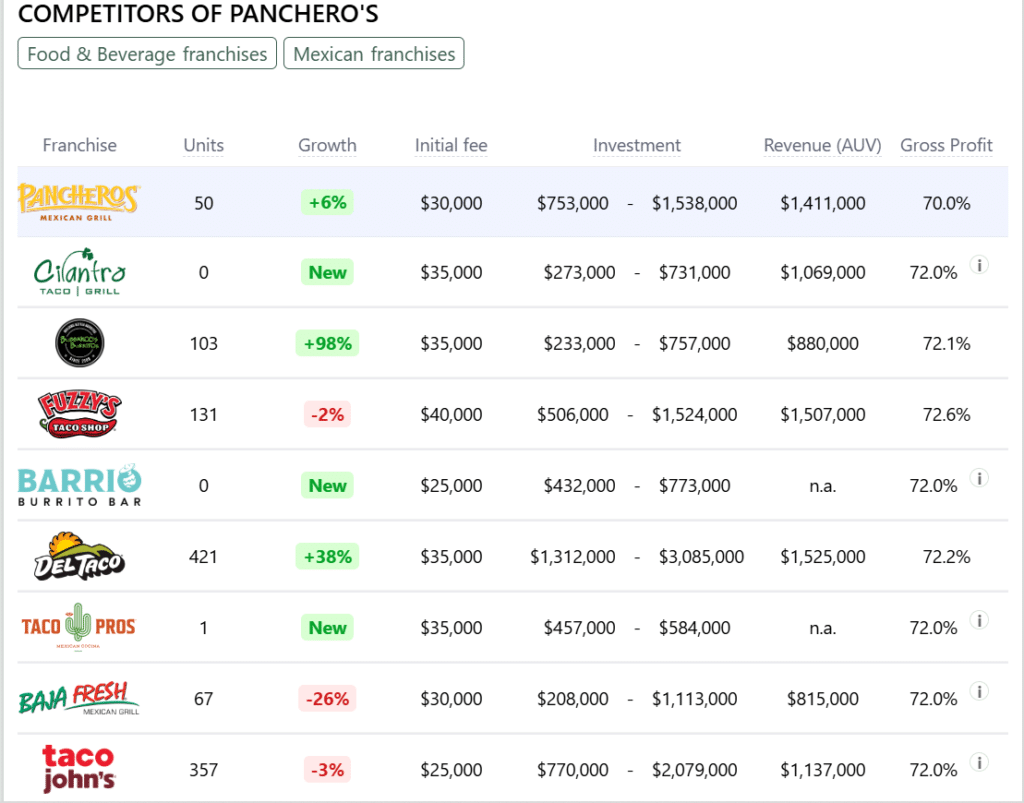1024x803 pixels.
Task: Select the -26% growth badge
Action: pos(327,699)
